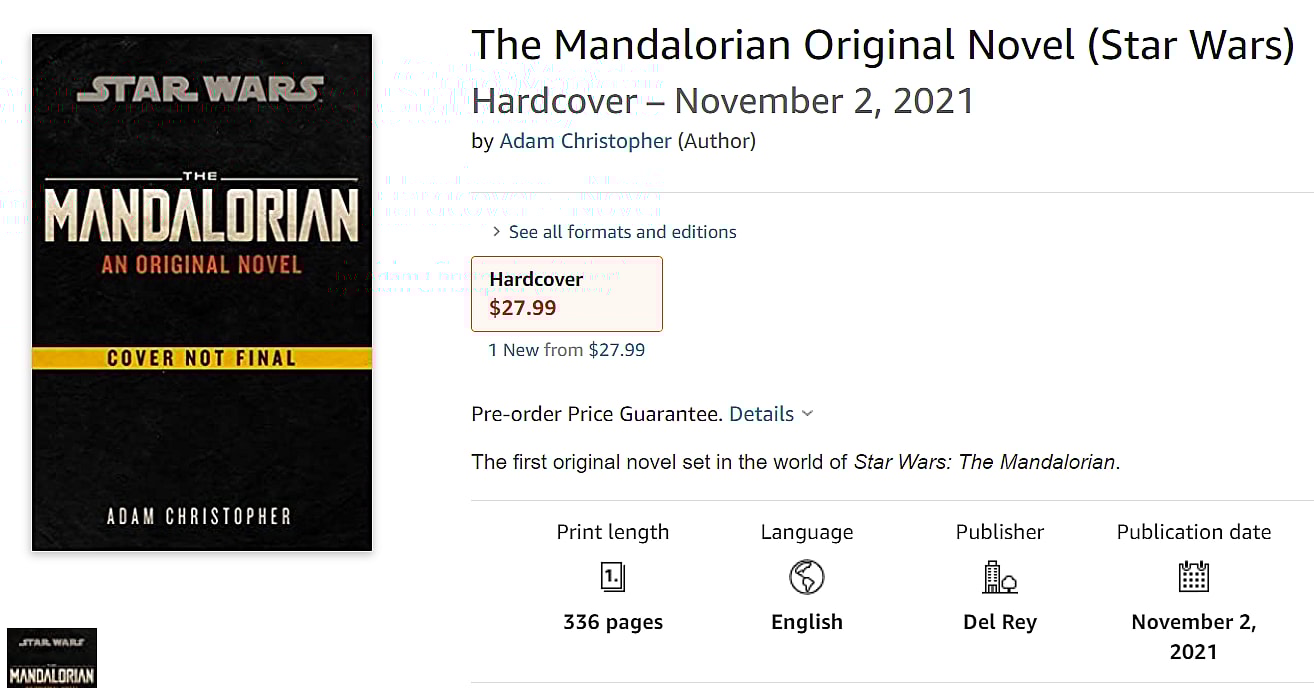Click the Print length page icon
1314x688 pixels.
pos(612,576)
